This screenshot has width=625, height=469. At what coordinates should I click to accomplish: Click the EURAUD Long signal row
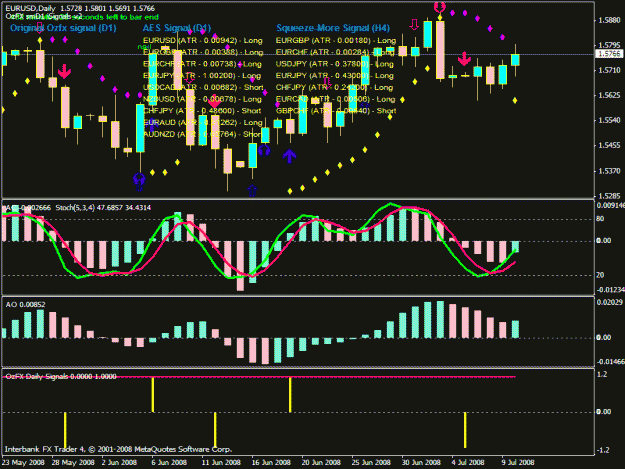point(202,122)
